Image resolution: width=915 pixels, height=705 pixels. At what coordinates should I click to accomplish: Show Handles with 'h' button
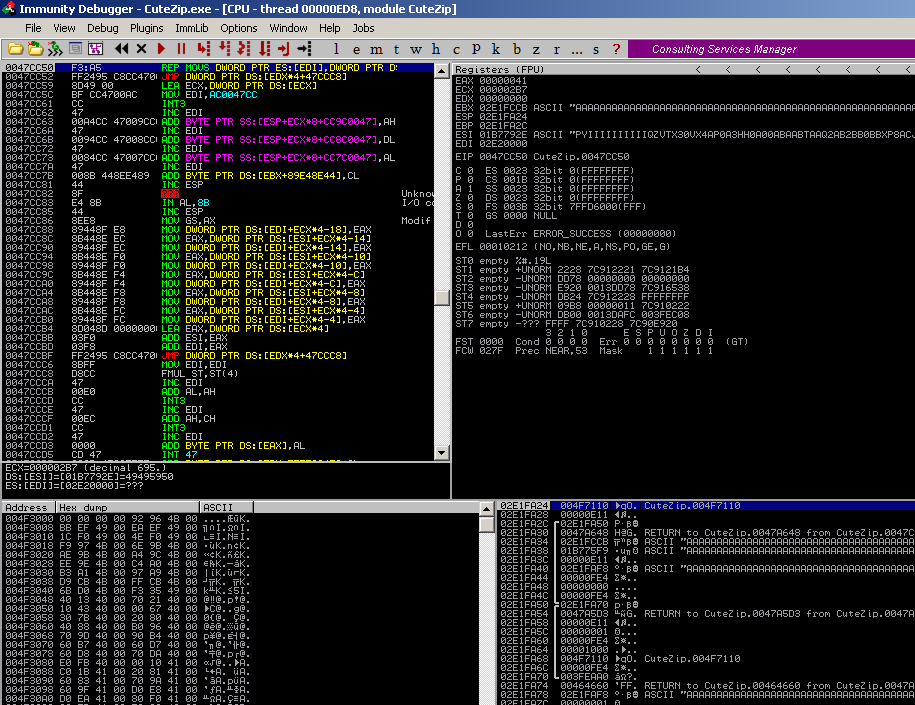pos(436,50)
